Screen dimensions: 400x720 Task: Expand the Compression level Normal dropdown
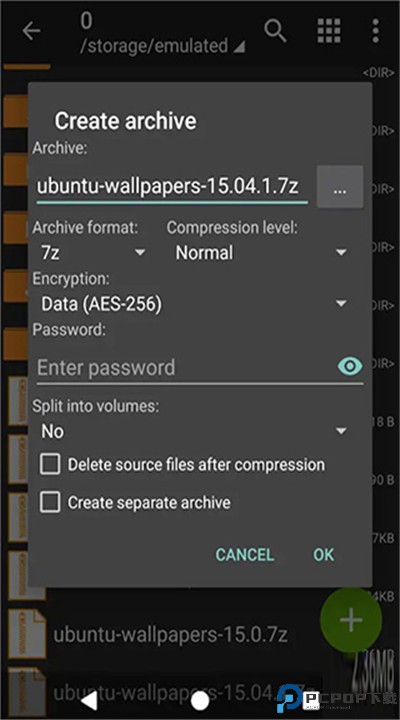pos(261,253)
